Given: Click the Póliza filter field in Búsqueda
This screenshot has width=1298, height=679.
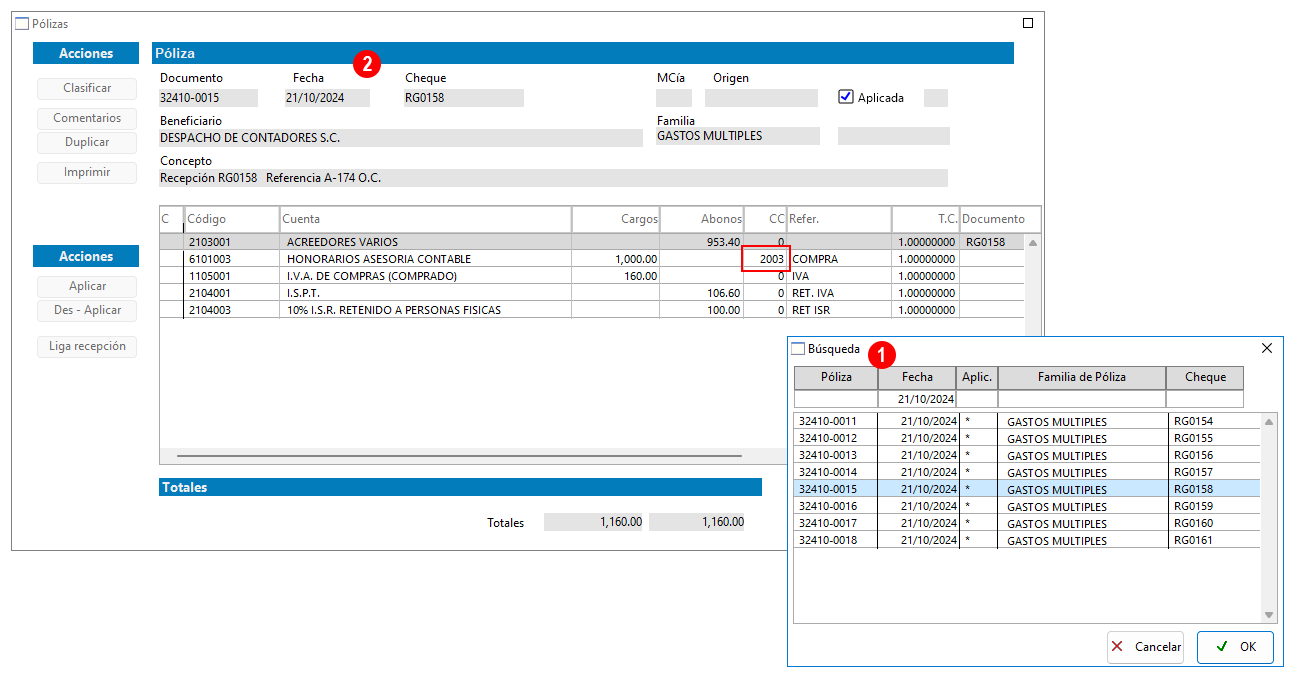Looking at the screenshot, I should 836,399.
